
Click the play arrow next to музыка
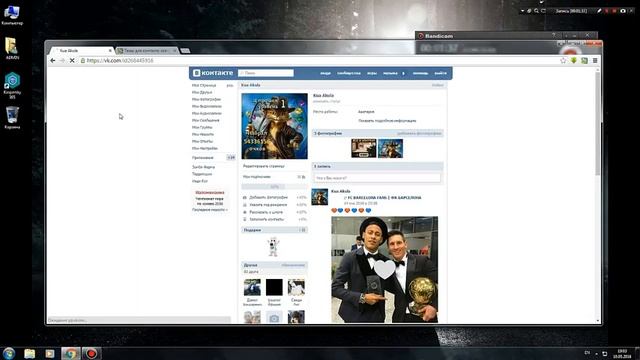pyautogui.click(x=404, y=73)
